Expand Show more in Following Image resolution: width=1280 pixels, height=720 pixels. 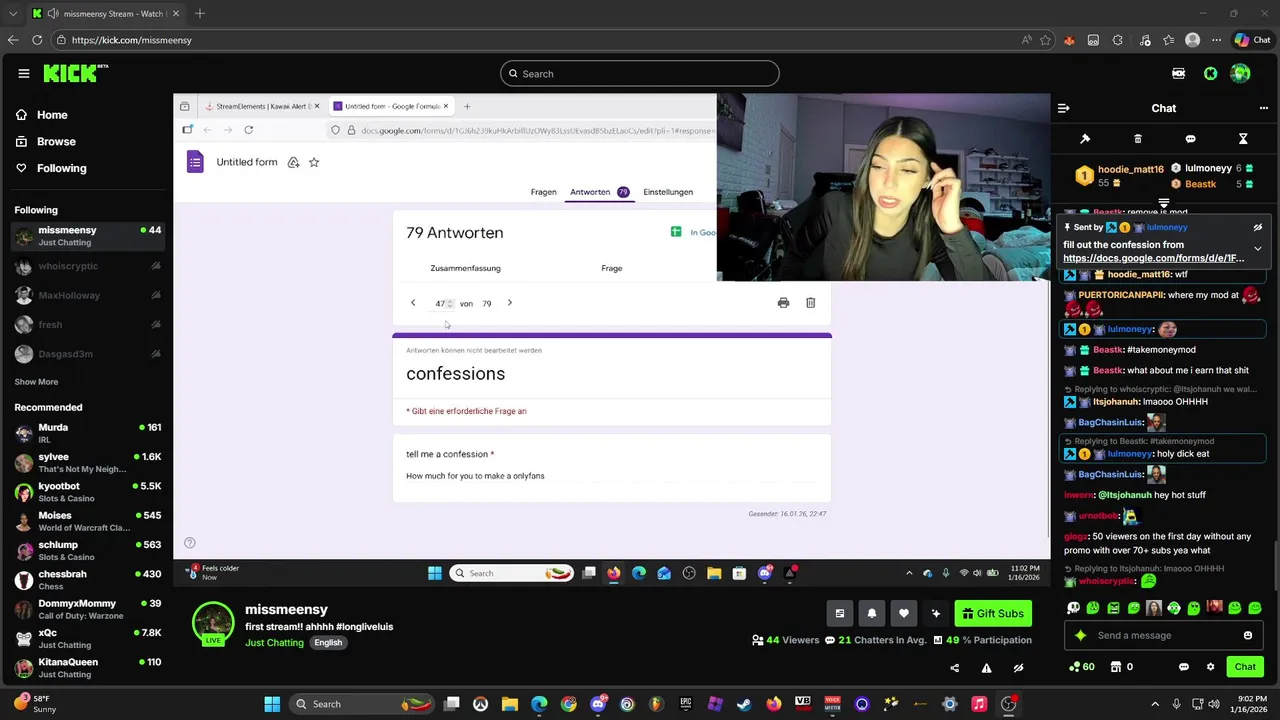(x=36, y=382)
